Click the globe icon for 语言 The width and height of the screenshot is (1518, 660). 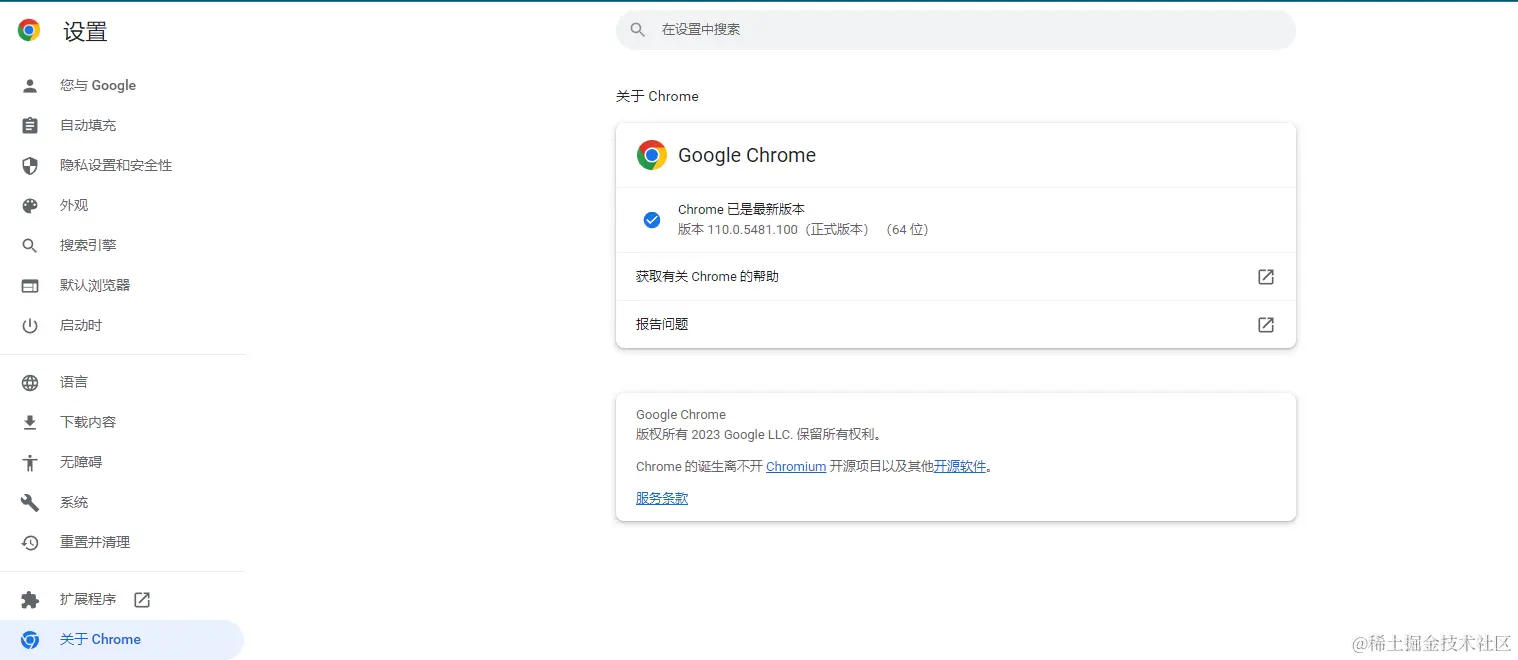(x=30, y=383)
